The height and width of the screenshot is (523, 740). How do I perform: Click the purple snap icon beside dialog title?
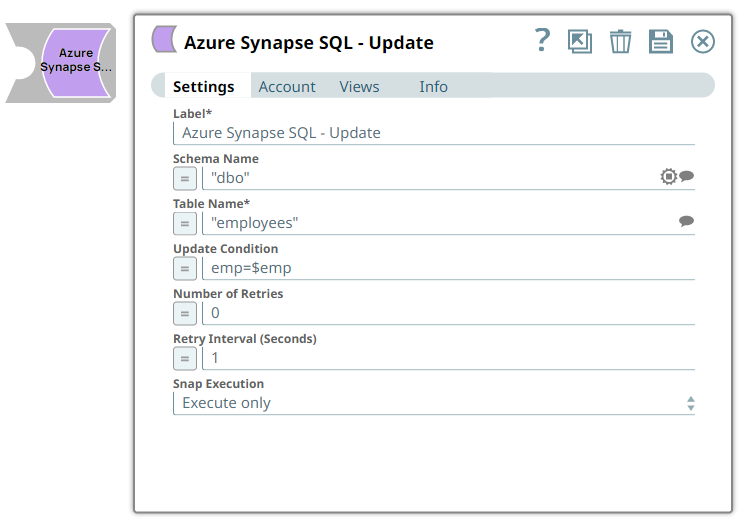tap(164, 39)
